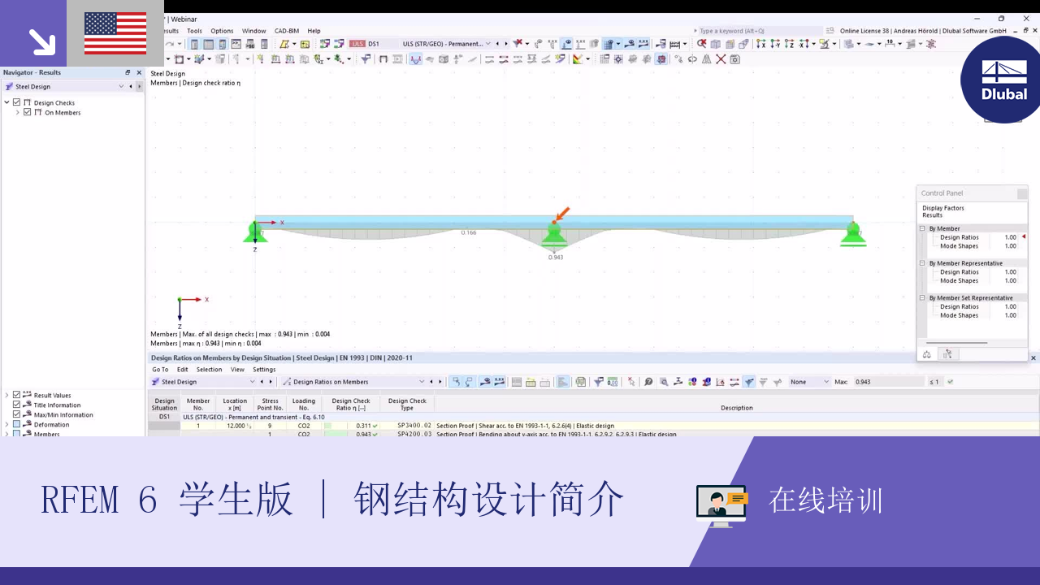
Task: Toggle the On Members checkbox
Action: tap(27, 112)
